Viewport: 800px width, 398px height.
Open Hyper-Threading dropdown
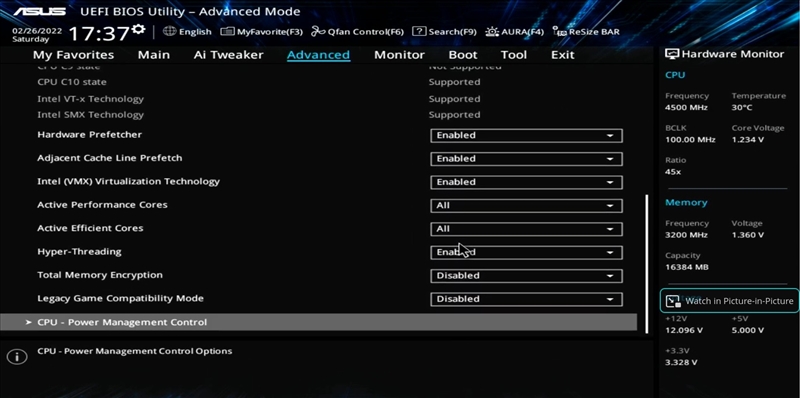pos(526,252)
